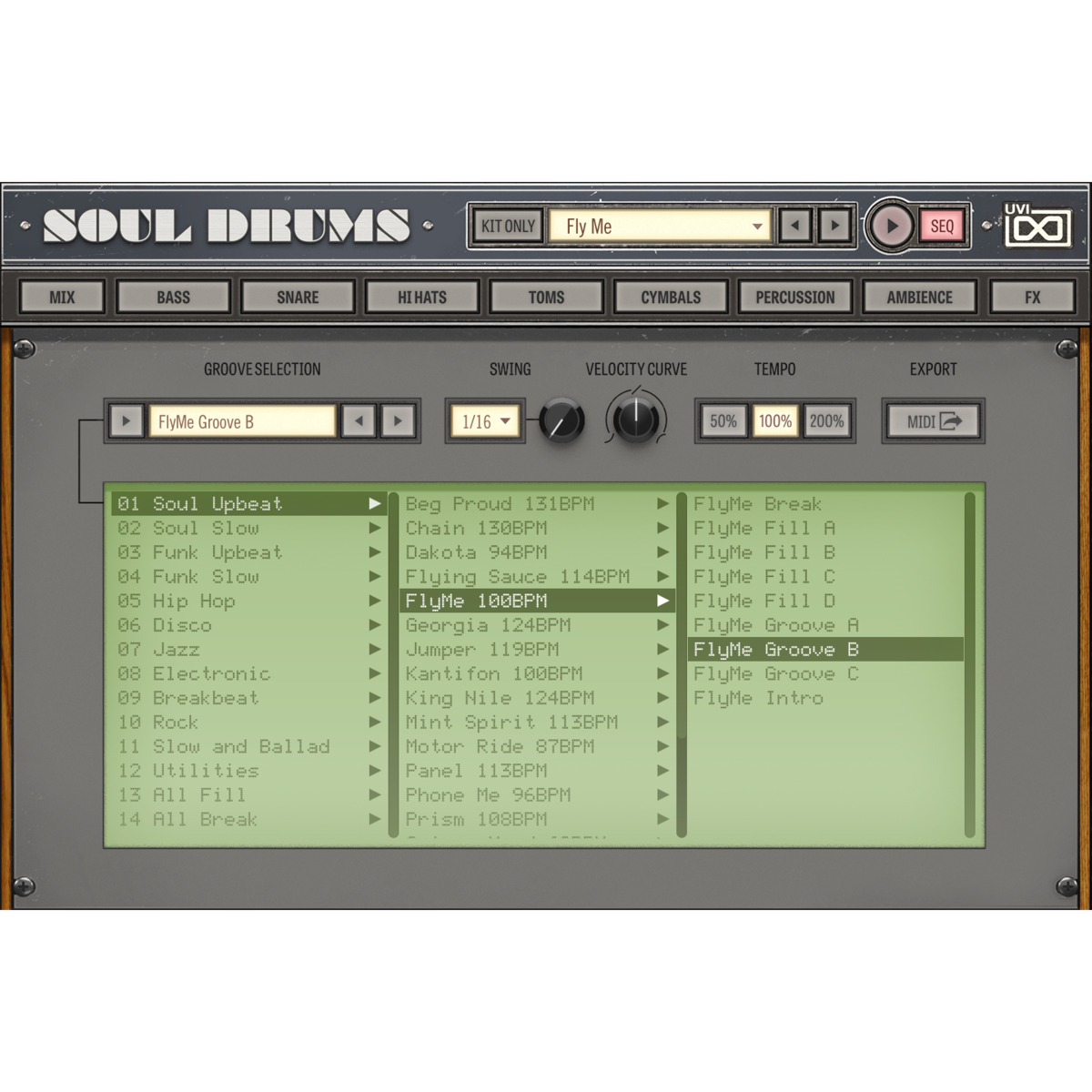Select the 12 Utilities category

(249, 771)
